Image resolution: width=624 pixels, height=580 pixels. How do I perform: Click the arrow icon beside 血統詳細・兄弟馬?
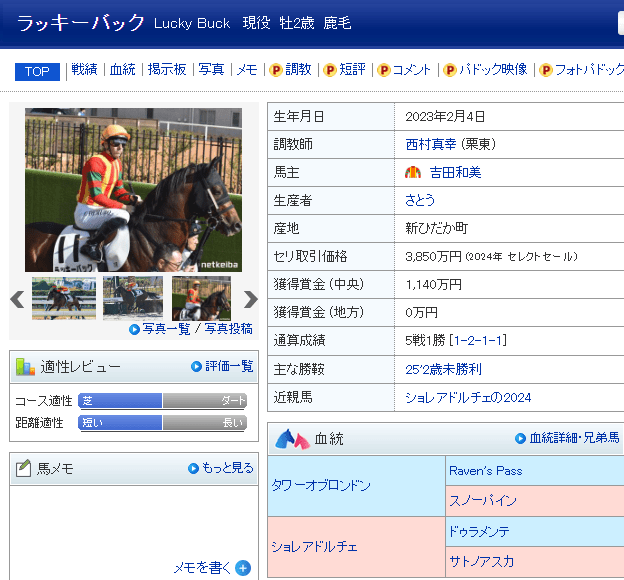[520, 438]
